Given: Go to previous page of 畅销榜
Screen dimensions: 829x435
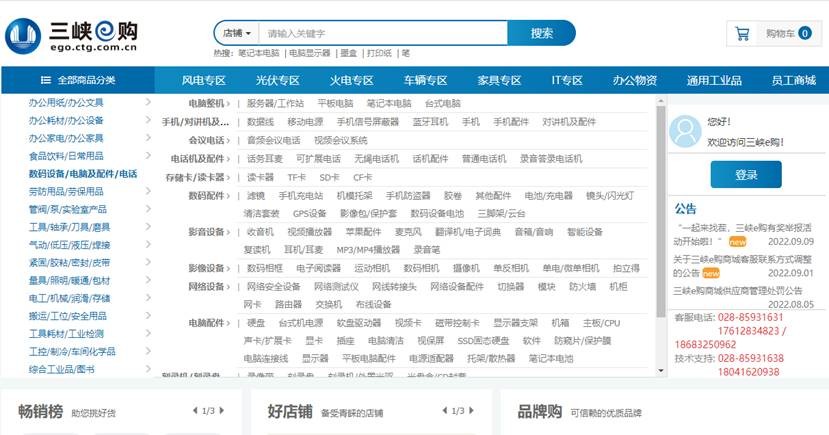Looking at the screenshot, I should click(192, 411).
